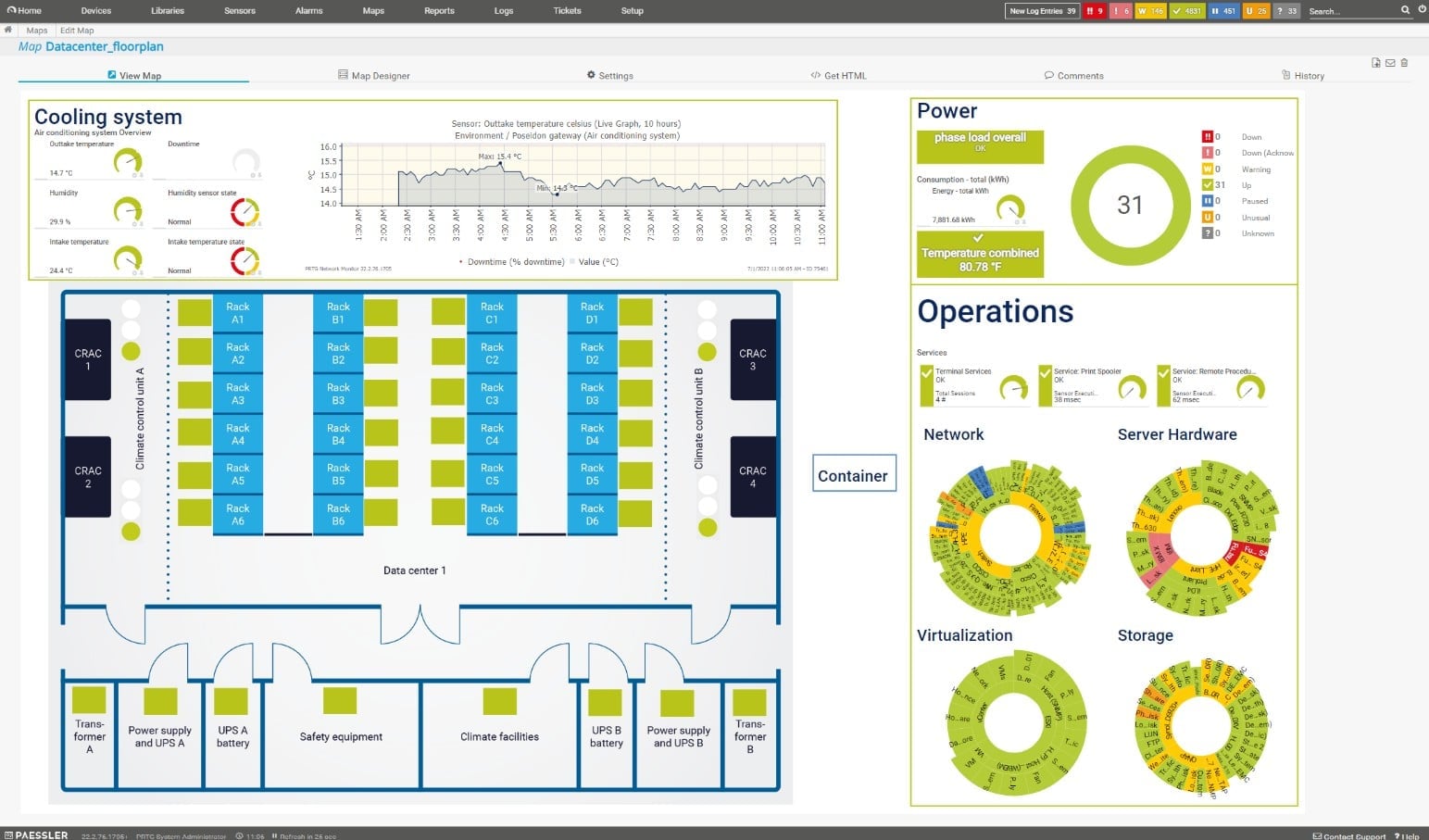
Task: Open the green Up badge showing 4831
Action: [1186, 11]
